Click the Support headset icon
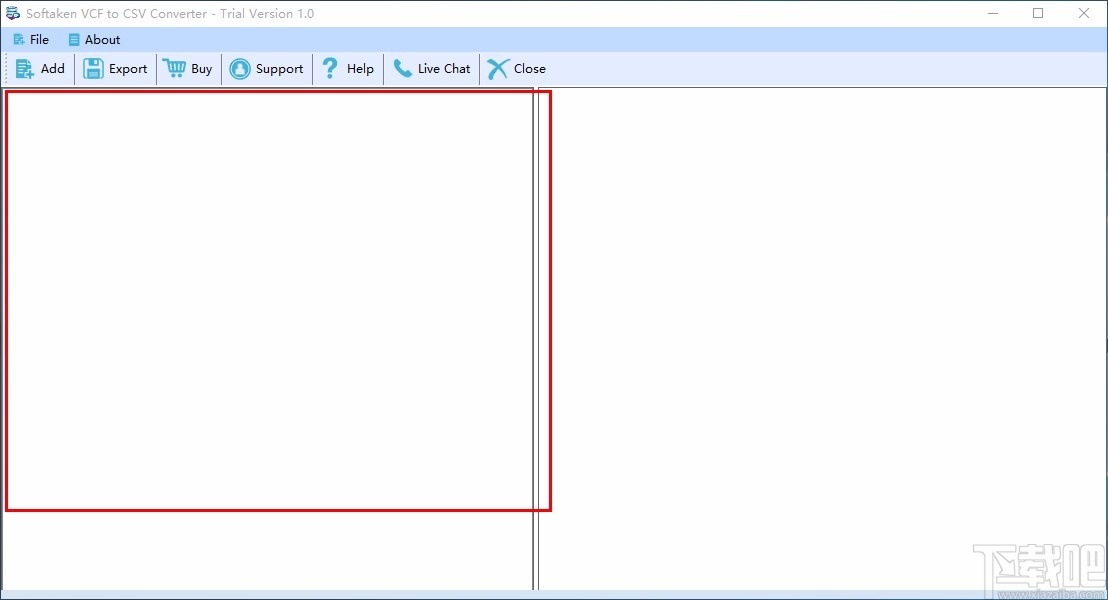 click(239, 68)
